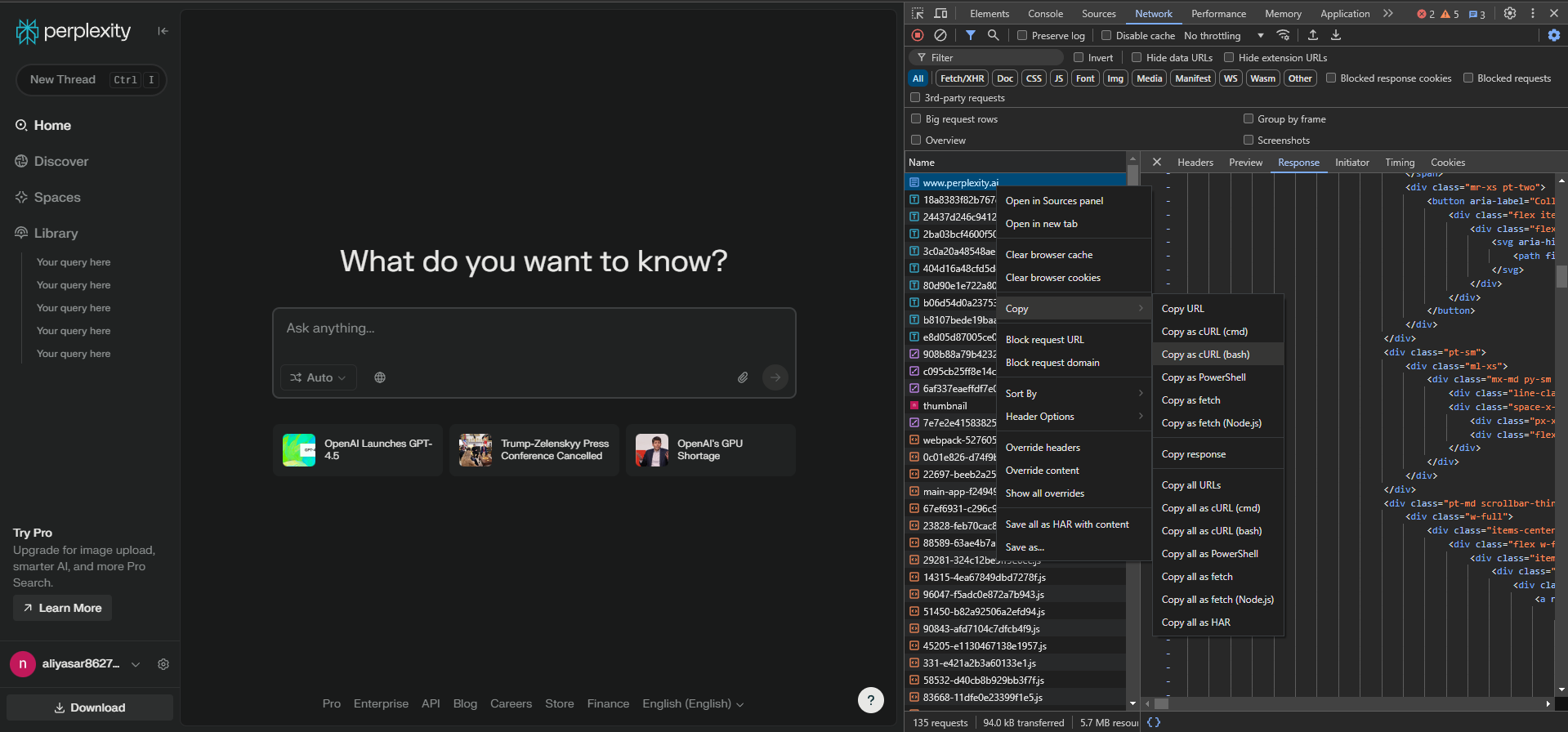The image size is (1568, 732).
Task: Open the English language dropdown
Action: pos(693,703)
